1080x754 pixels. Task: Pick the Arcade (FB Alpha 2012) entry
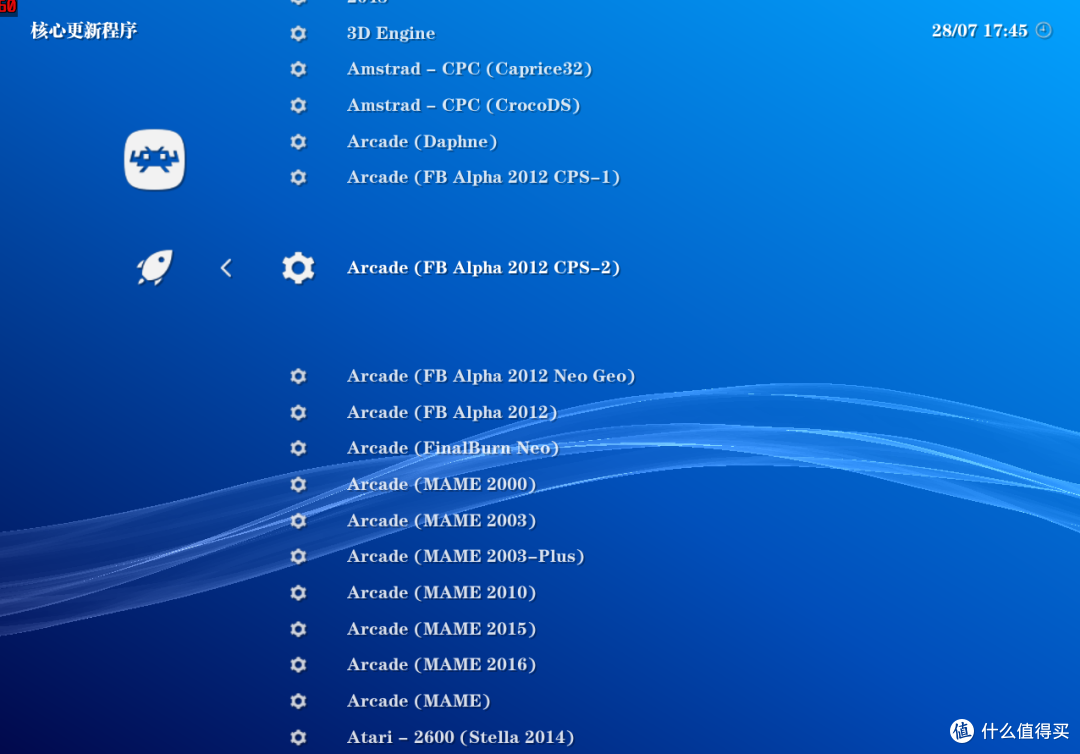[452, 412]
